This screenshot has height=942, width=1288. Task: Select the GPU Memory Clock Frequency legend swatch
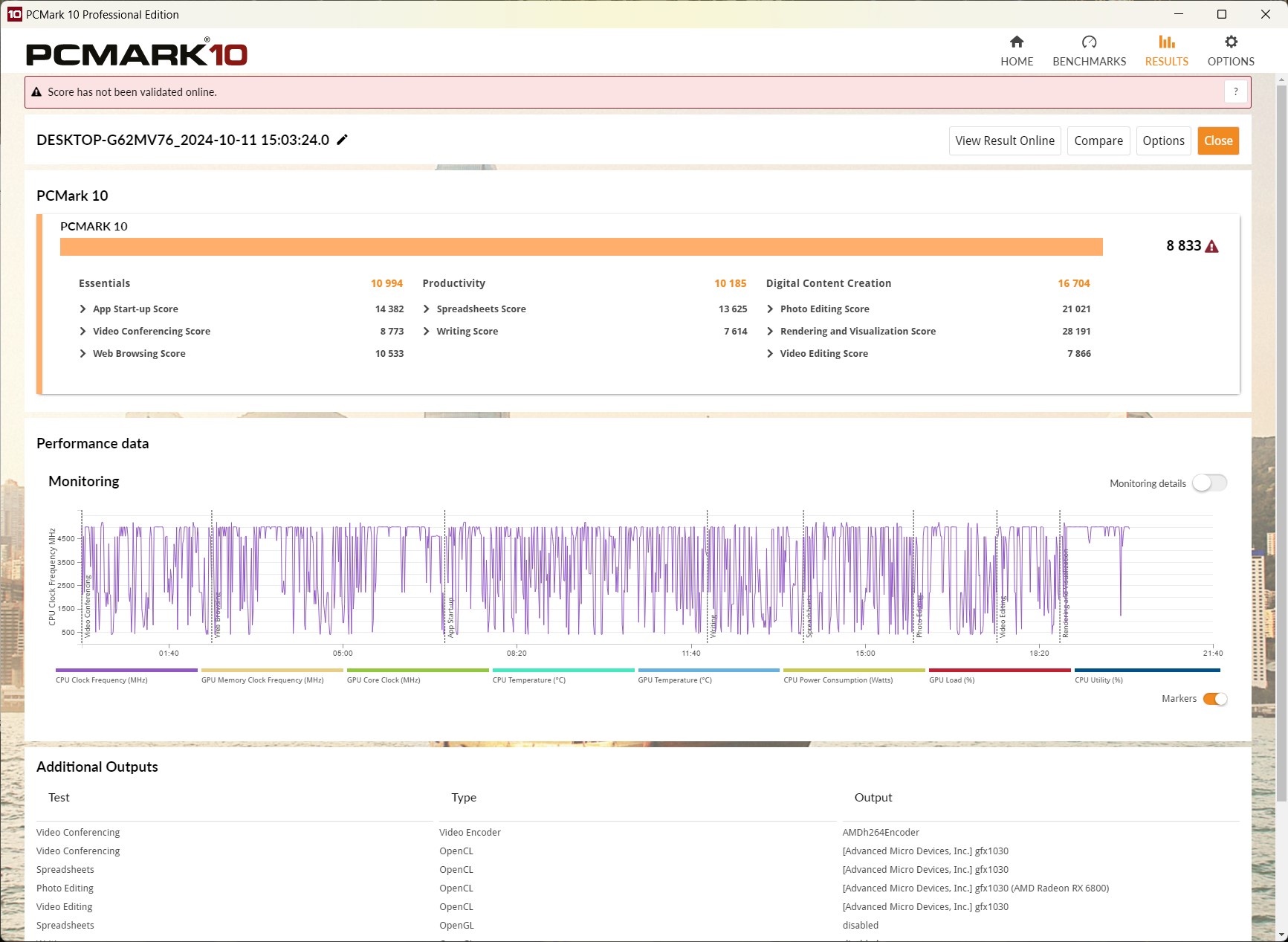[272, 670]
